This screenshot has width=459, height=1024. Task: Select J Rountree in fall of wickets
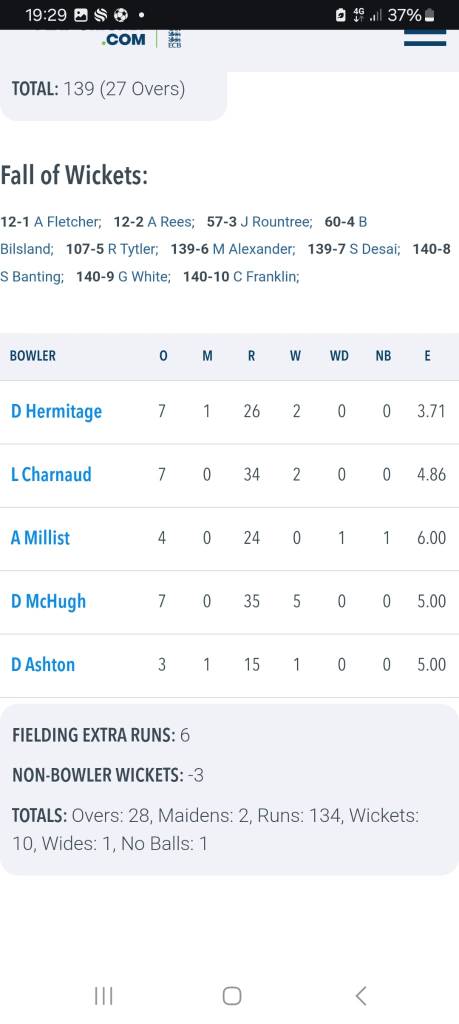tap(276, 222)
